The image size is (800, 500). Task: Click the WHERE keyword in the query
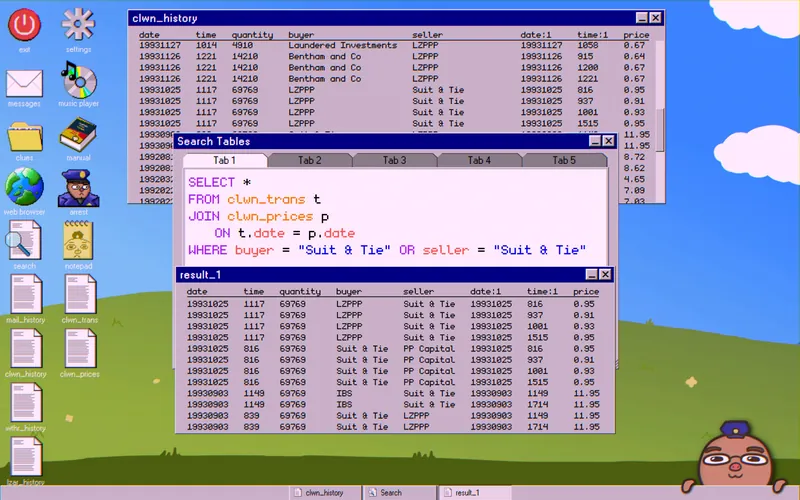click(208, 250)
